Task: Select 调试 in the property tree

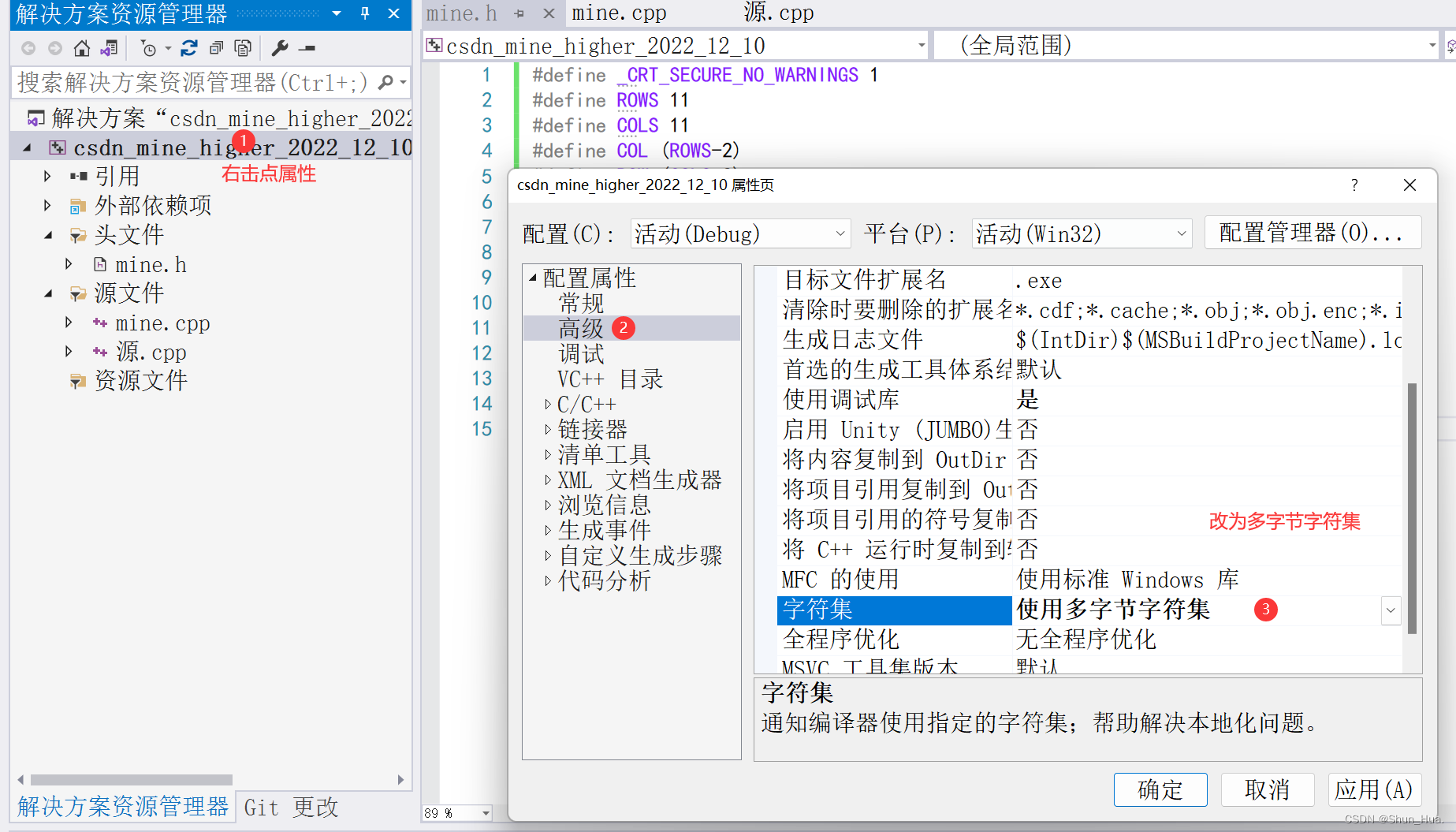Action: [x=581, y=353]
